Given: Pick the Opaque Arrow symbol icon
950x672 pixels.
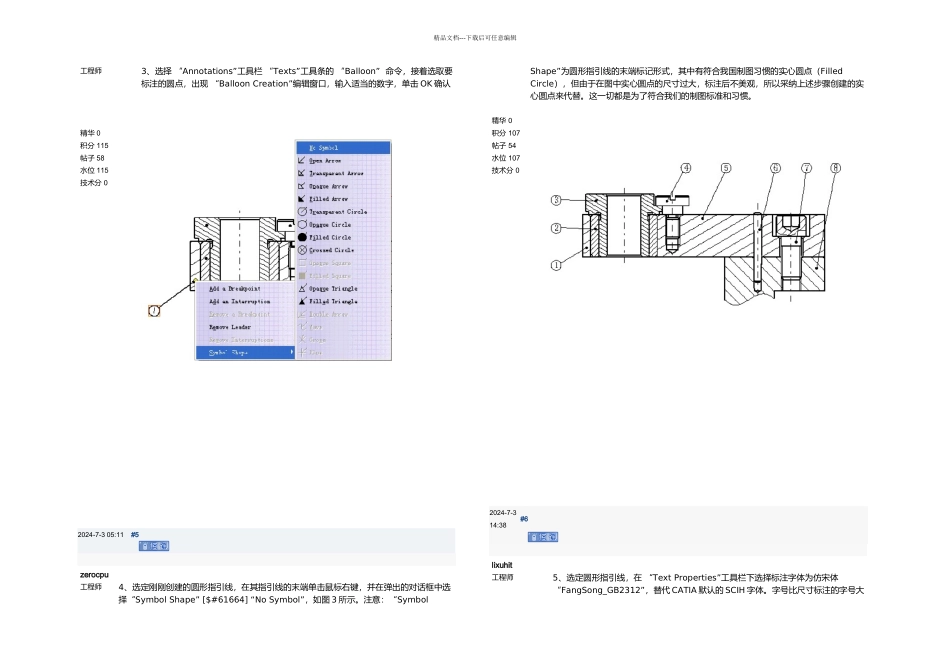Looking at the screenshot, I should click(302, 186).
